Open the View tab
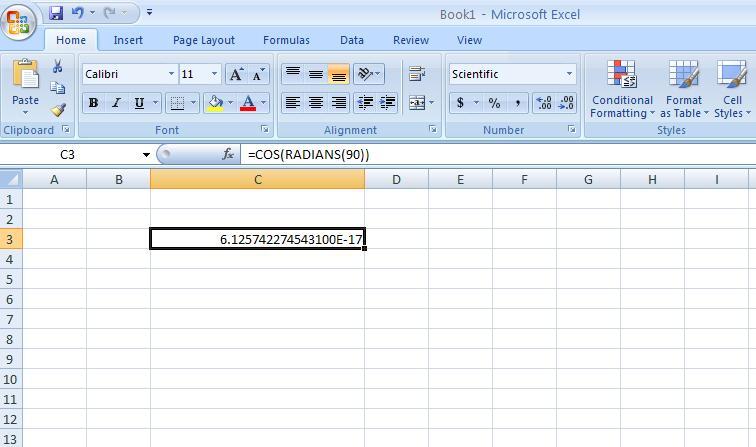Image resolution: width=756 pixels, height=447 pixels. point(469,40)
